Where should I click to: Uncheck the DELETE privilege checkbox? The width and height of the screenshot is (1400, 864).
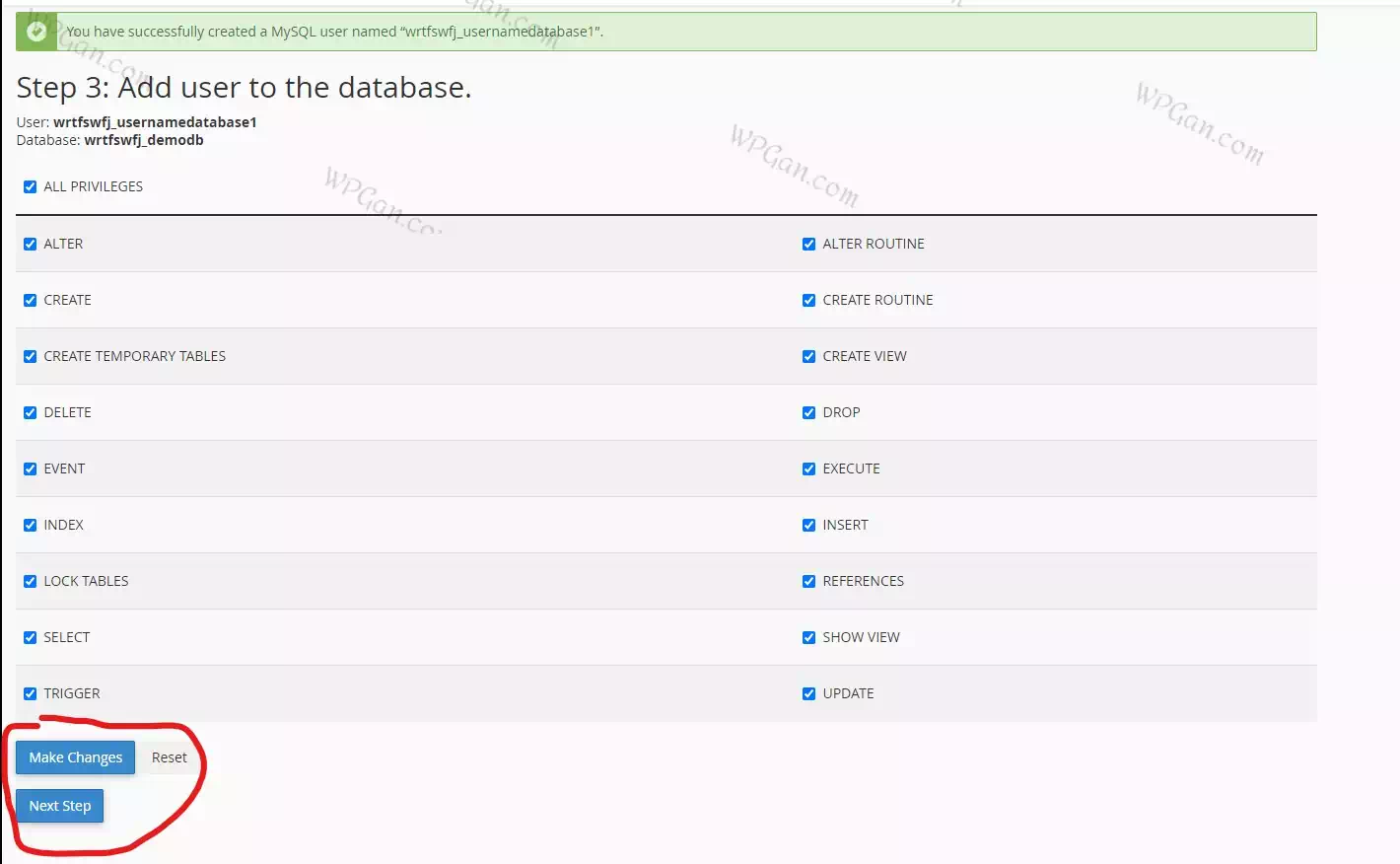click(x=30, y=412)
